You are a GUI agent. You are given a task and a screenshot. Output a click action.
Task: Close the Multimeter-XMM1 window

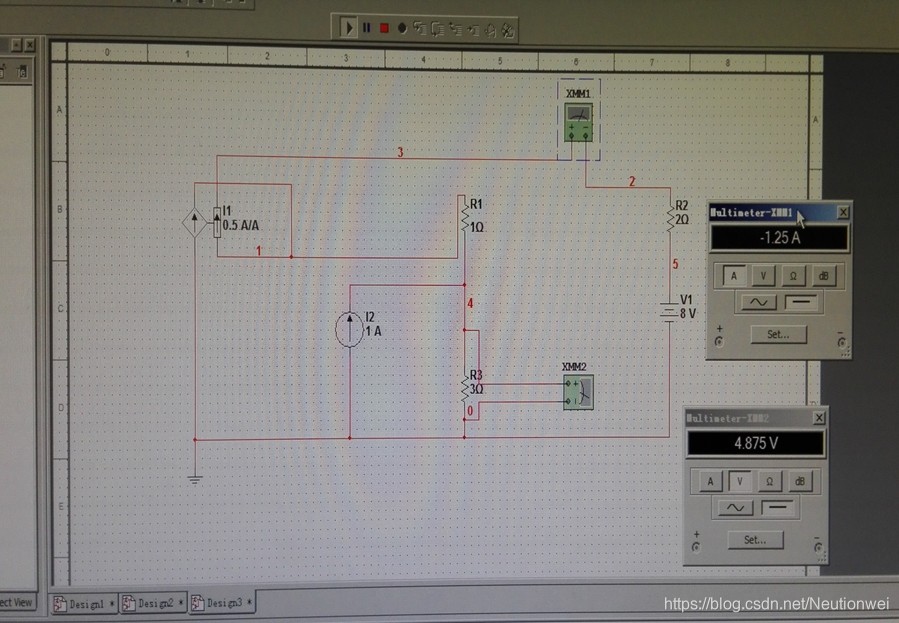pos(843,212)
